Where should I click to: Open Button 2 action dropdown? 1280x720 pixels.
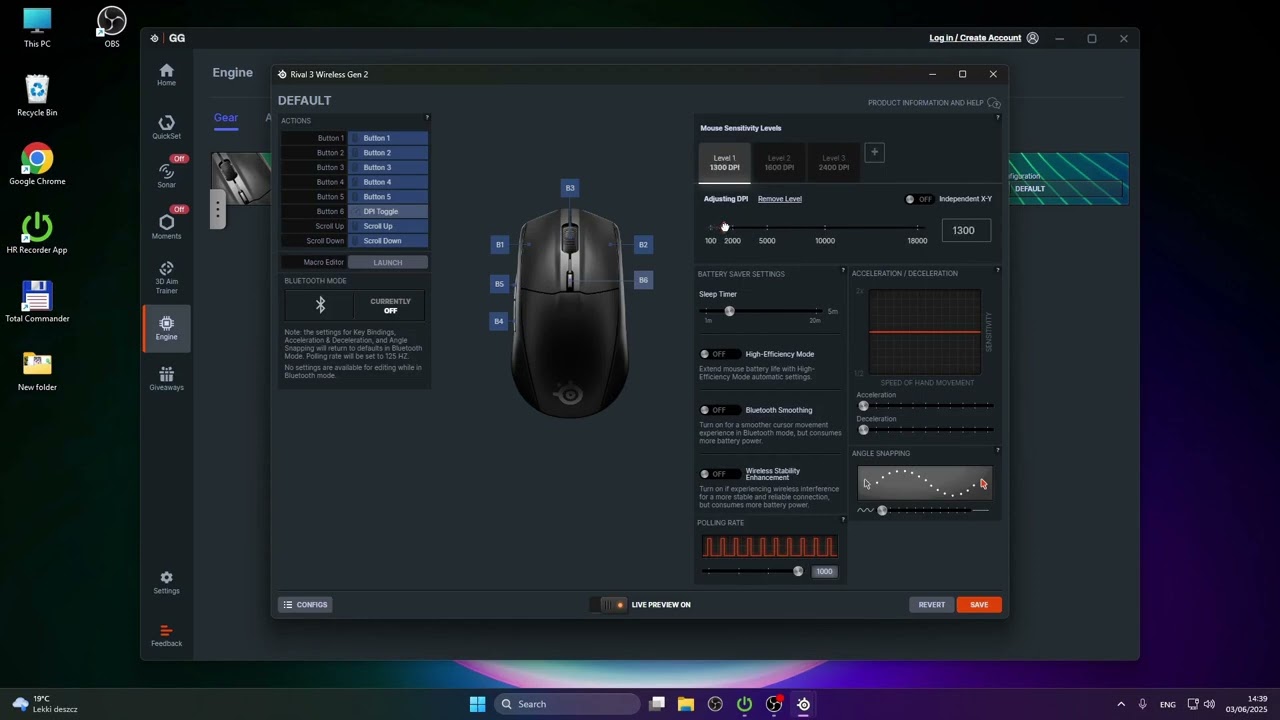pyautogui.click(x=388, y=153)
